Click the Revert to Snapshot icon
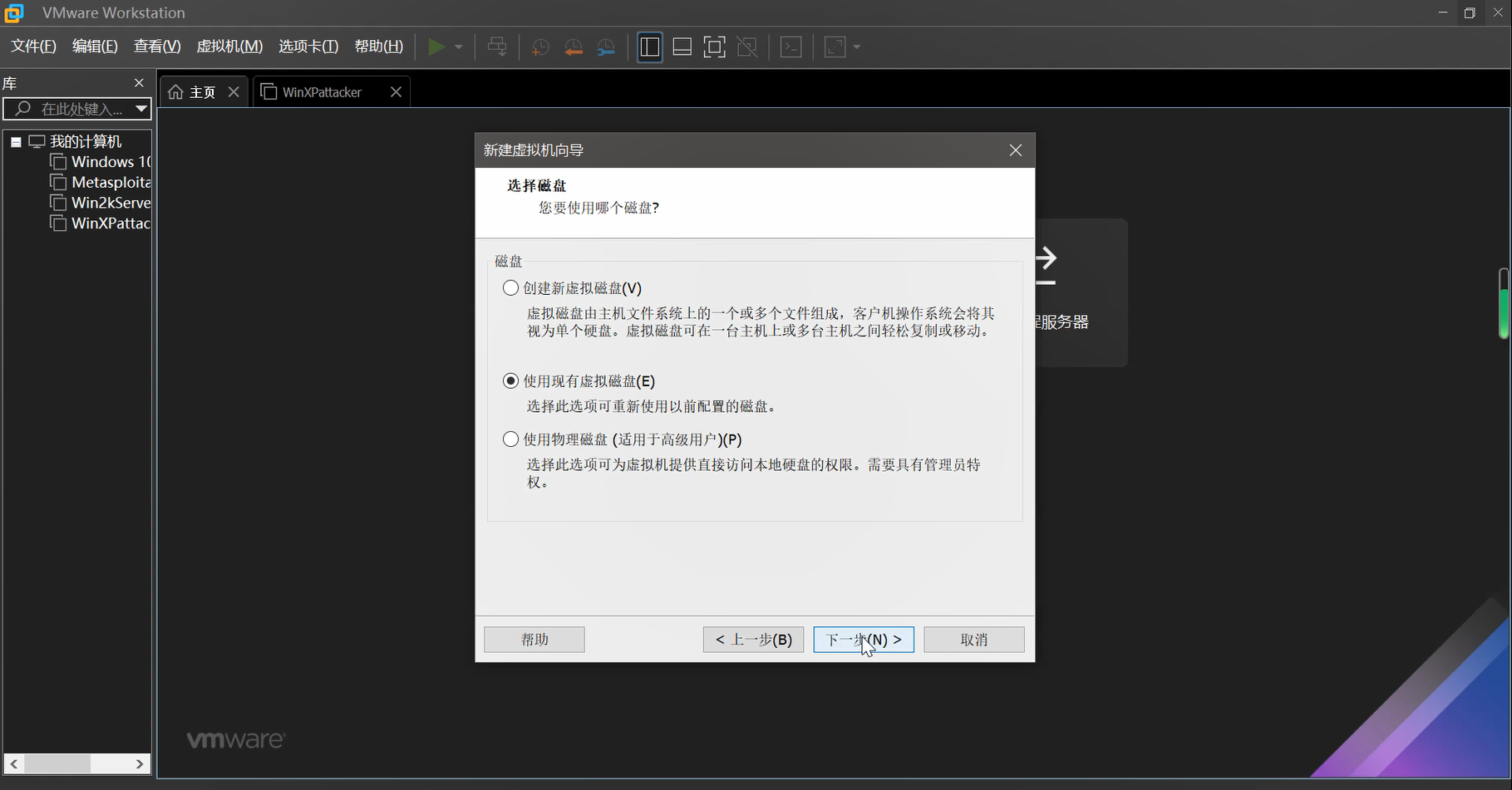Screen dimensions: 1512x790 [574, 47]
